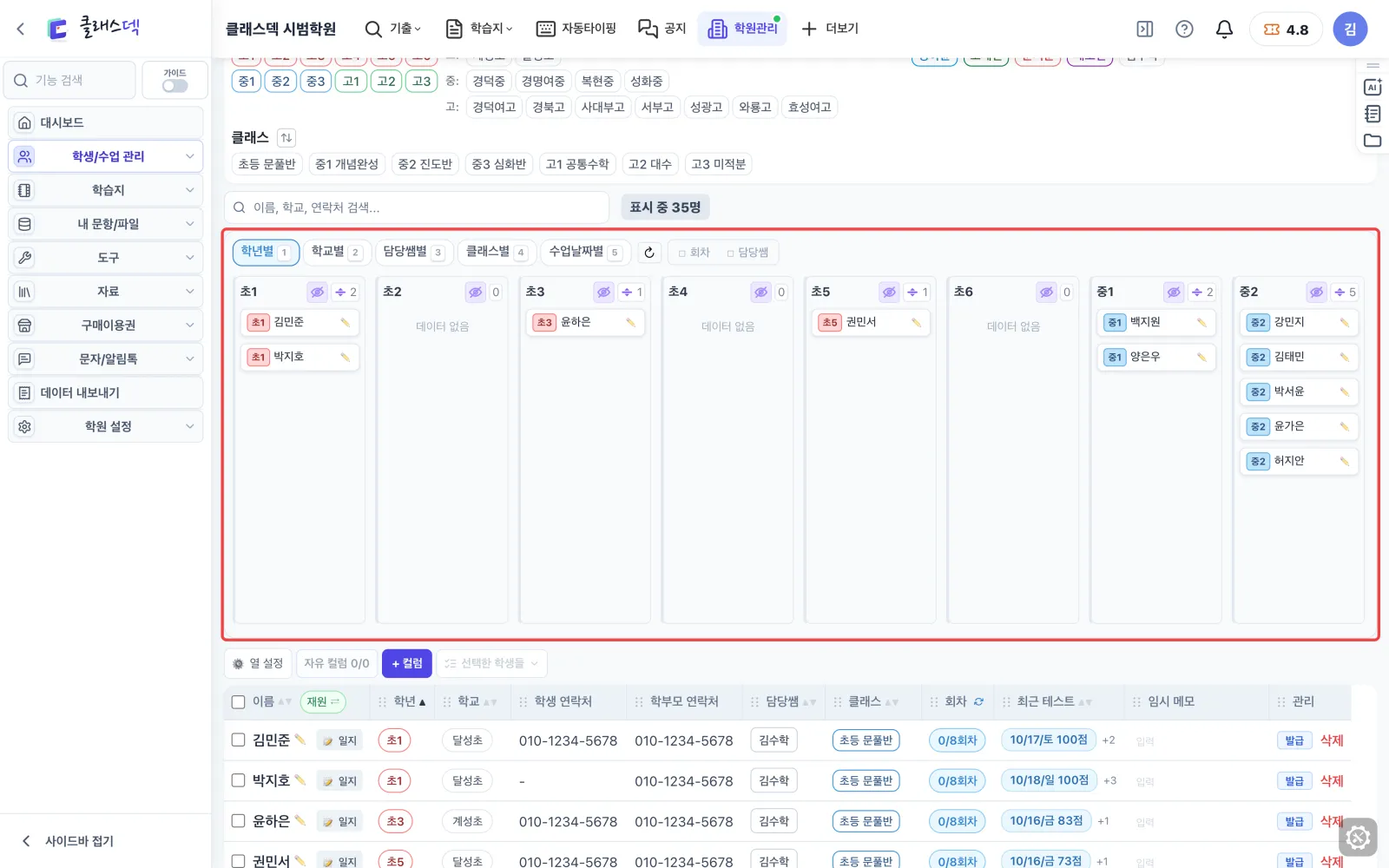Open 더보기 in the top menu
Image resolution: width=1389 pixels, height=868 pixels.
pyautogui.click(x=830, y=29)
